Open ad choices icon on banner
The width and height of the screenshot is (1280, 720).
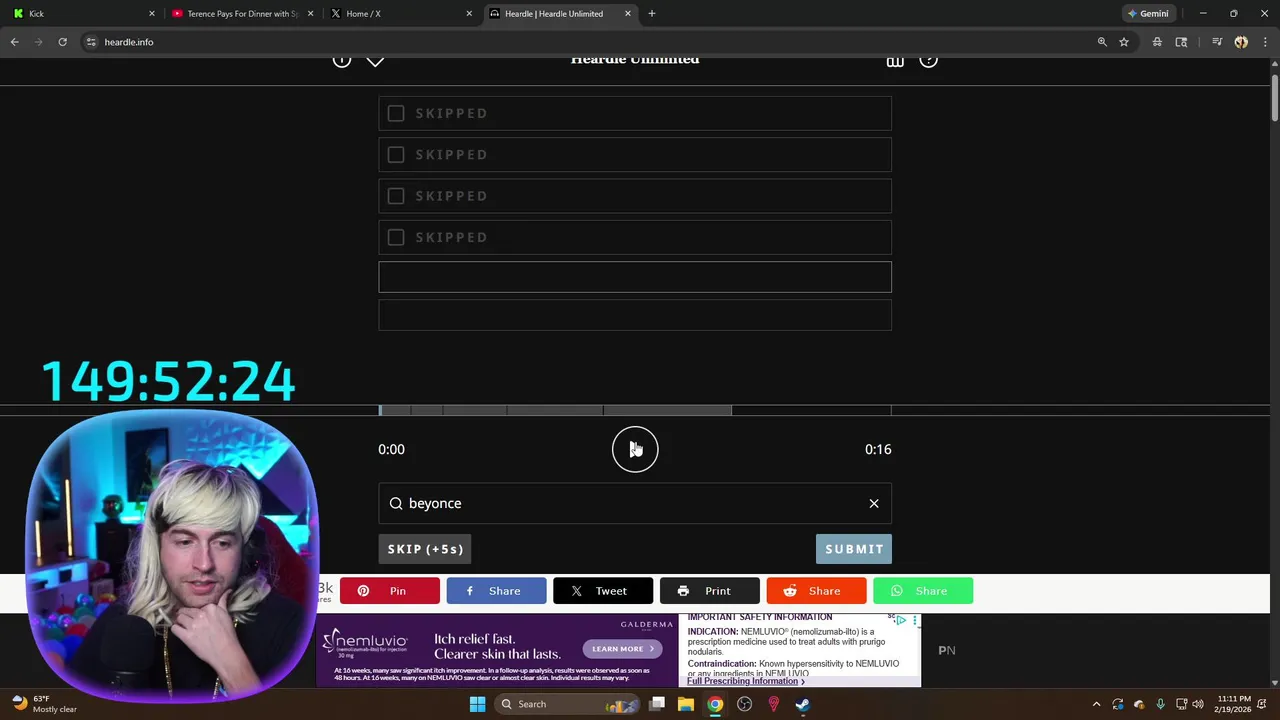(x=901, y=621)
